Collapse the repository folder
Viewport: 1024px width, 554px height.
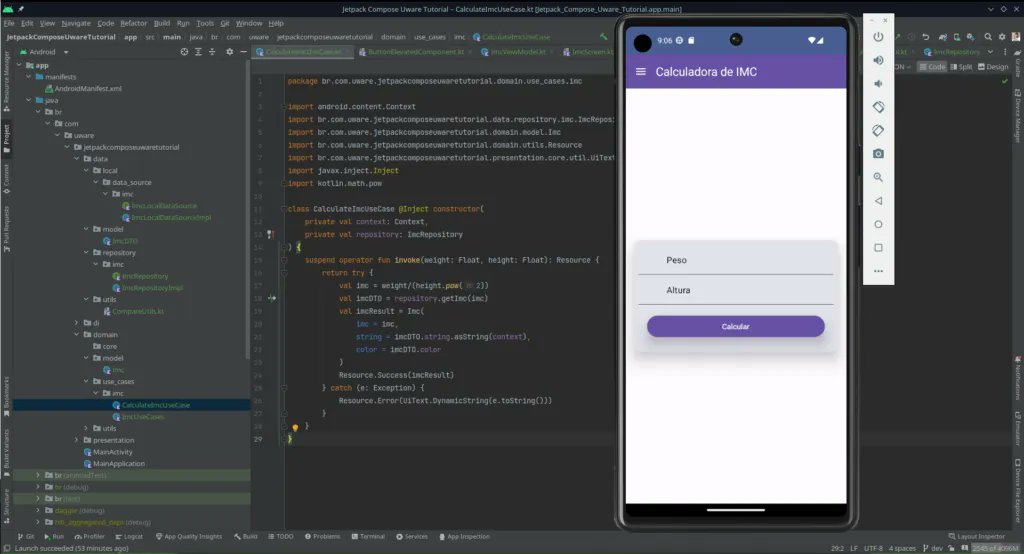(x=86, y=252)
